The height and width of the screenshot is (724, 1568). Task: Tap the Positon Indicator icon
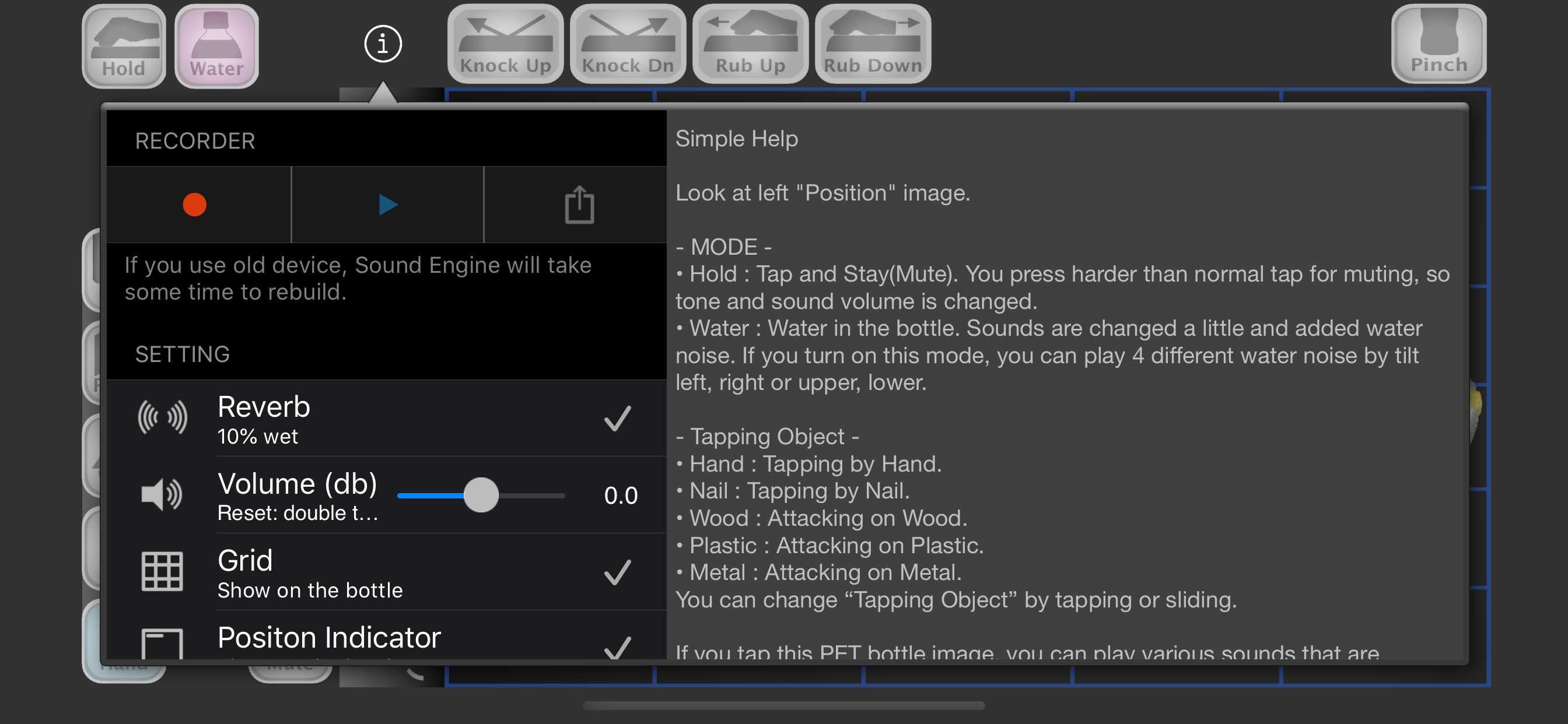162,644
